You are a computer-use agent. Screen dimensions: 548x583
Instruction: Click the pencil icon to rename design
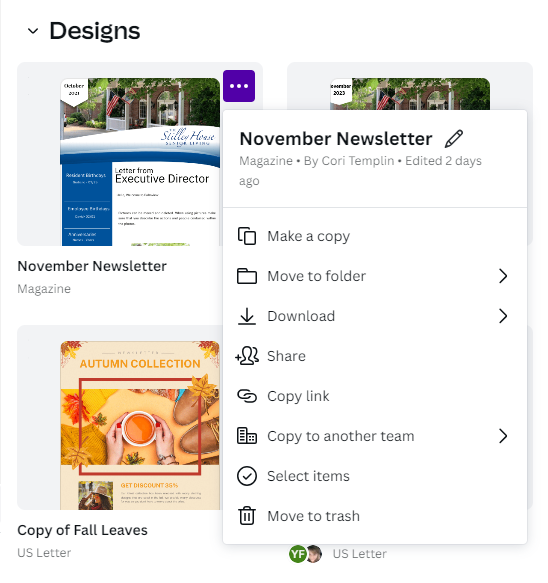(x=454, y=139)
